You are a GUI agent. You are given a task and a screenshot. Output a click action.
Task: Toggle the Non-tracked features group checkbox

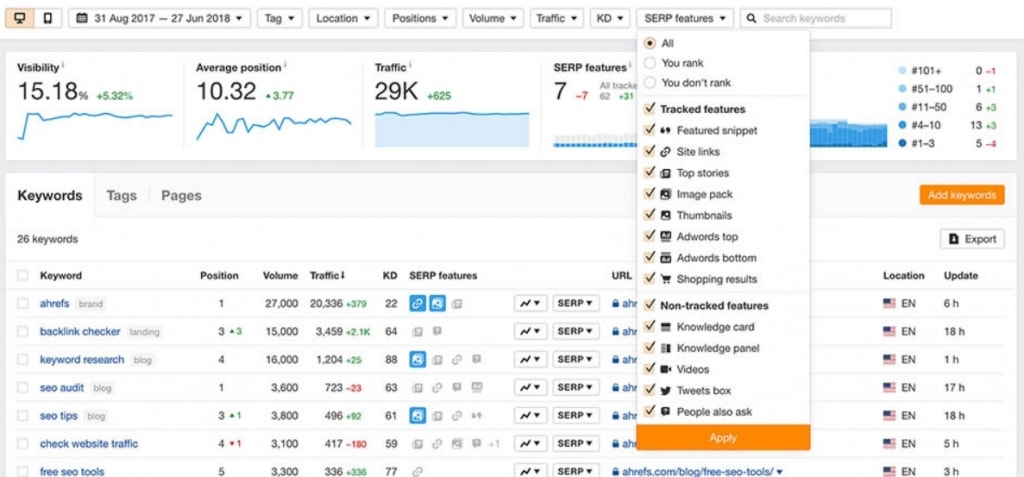(x=649, y=304)
